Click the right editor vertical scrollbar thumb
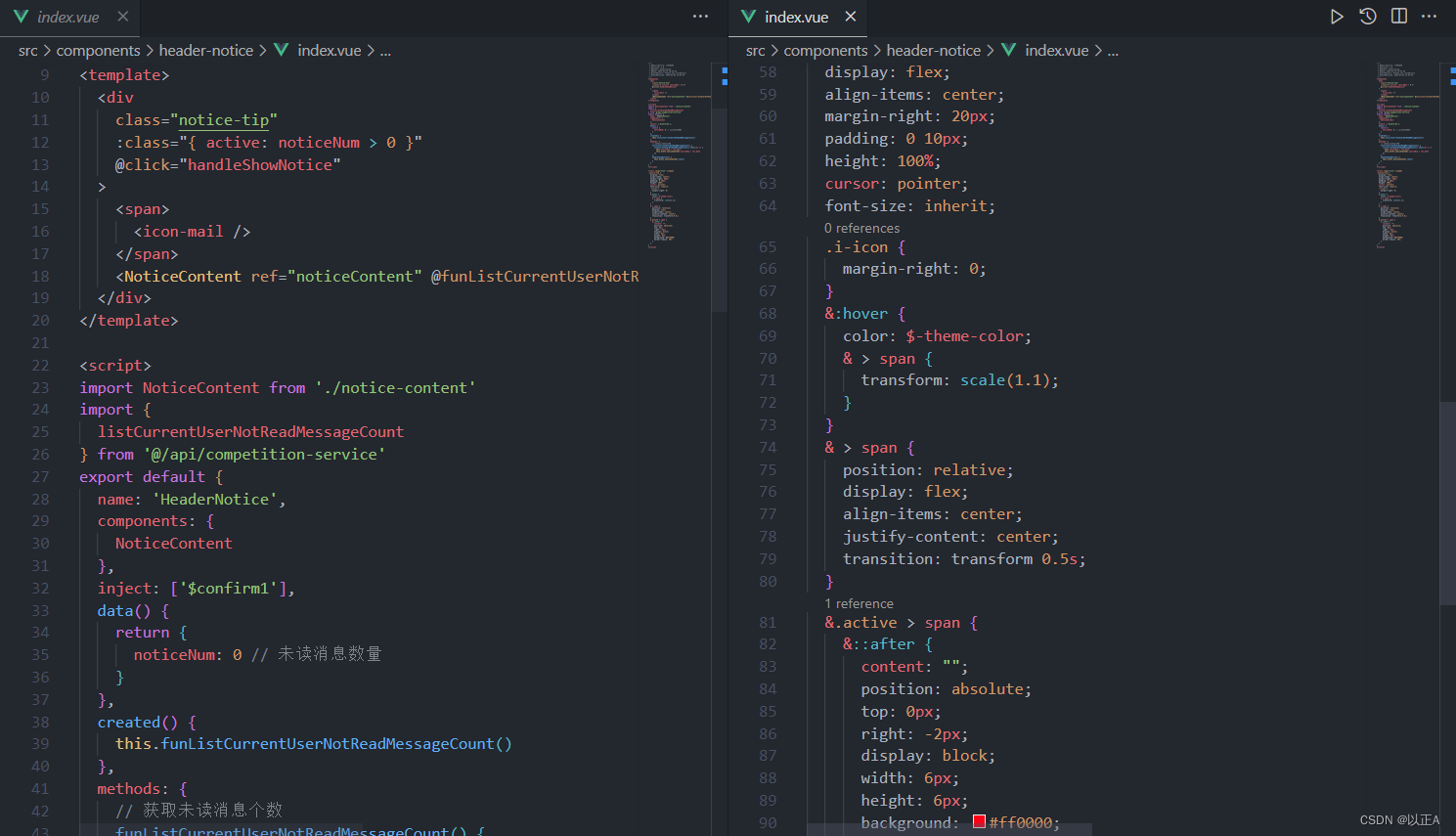 [x=1448, y=504]
